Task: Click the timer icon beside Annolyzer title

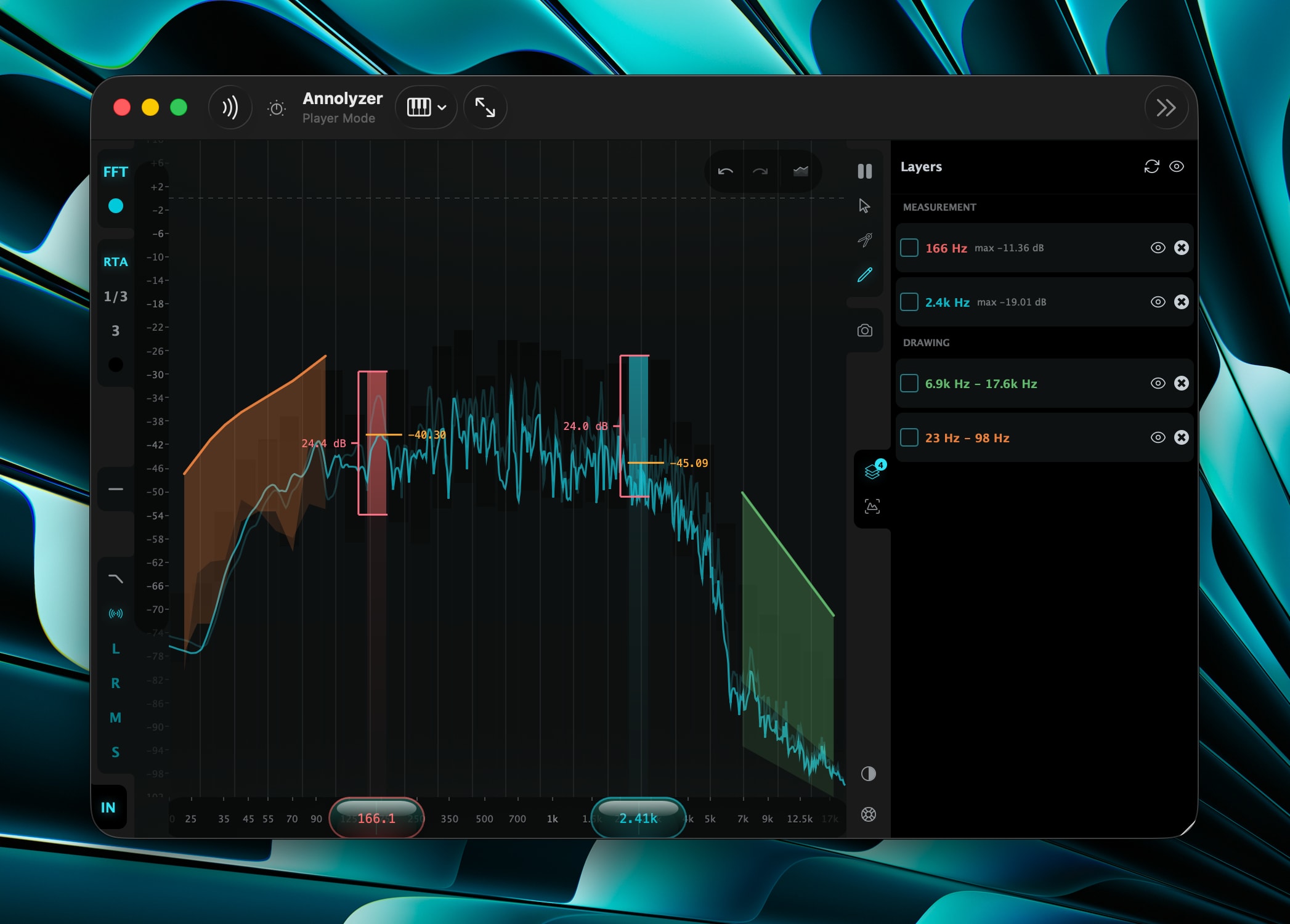Action: pyautogui.click(x=277, y=109)
